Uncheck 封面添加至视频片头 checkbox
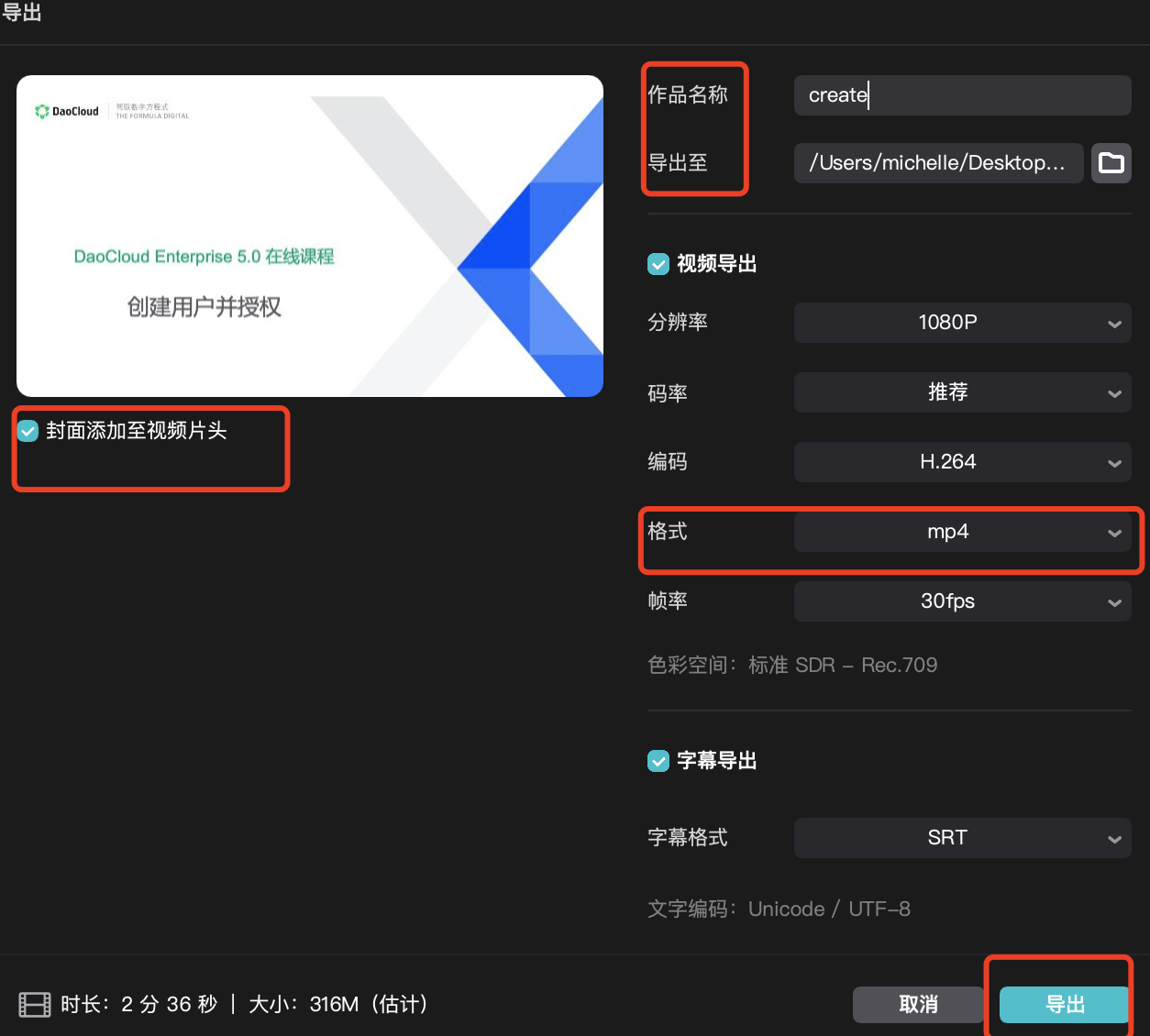The width and height of the screenshot is (1150, 1036). point(28,431)
